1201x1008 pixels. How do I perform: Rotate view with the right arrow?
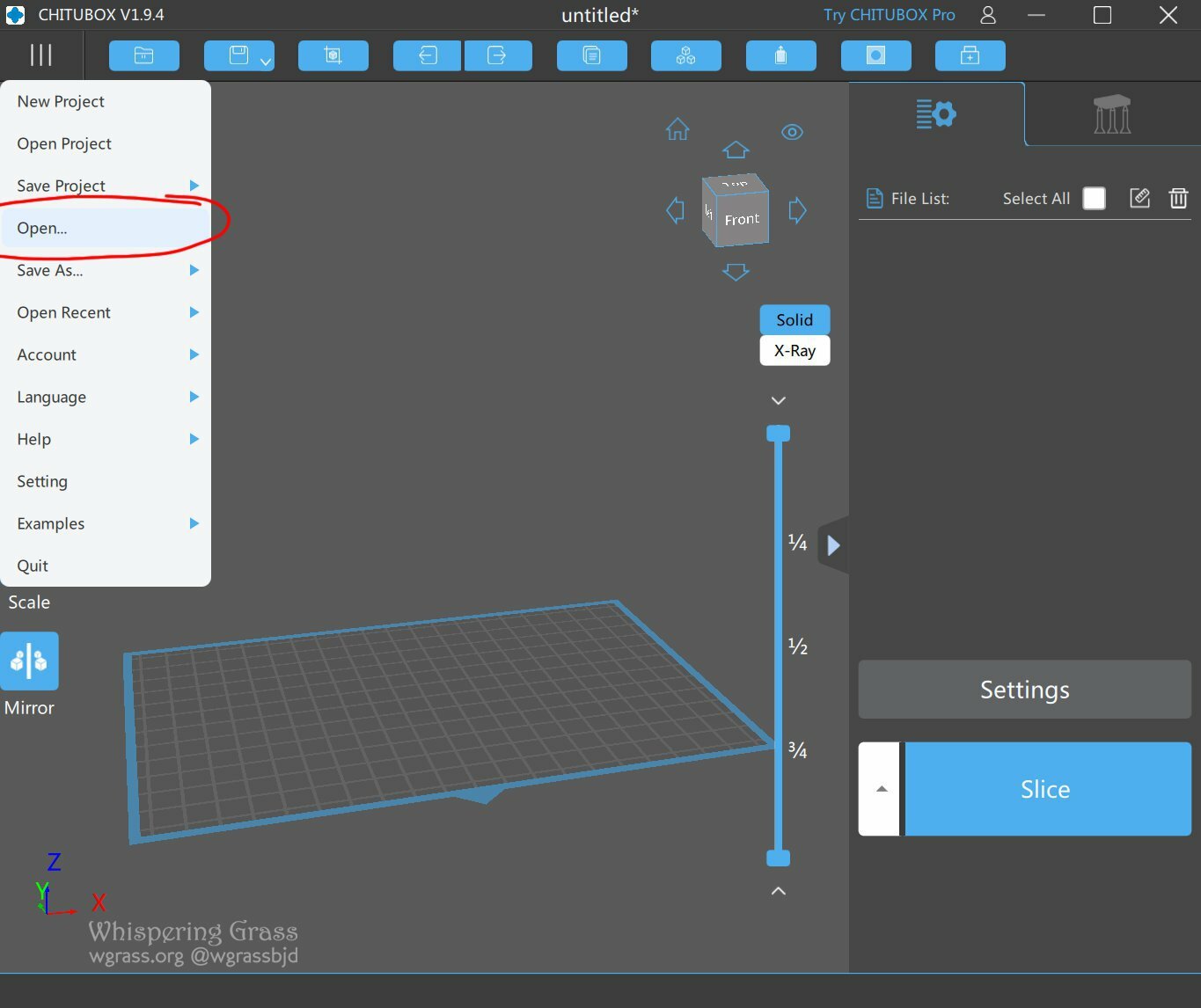[x=797, y=210]
